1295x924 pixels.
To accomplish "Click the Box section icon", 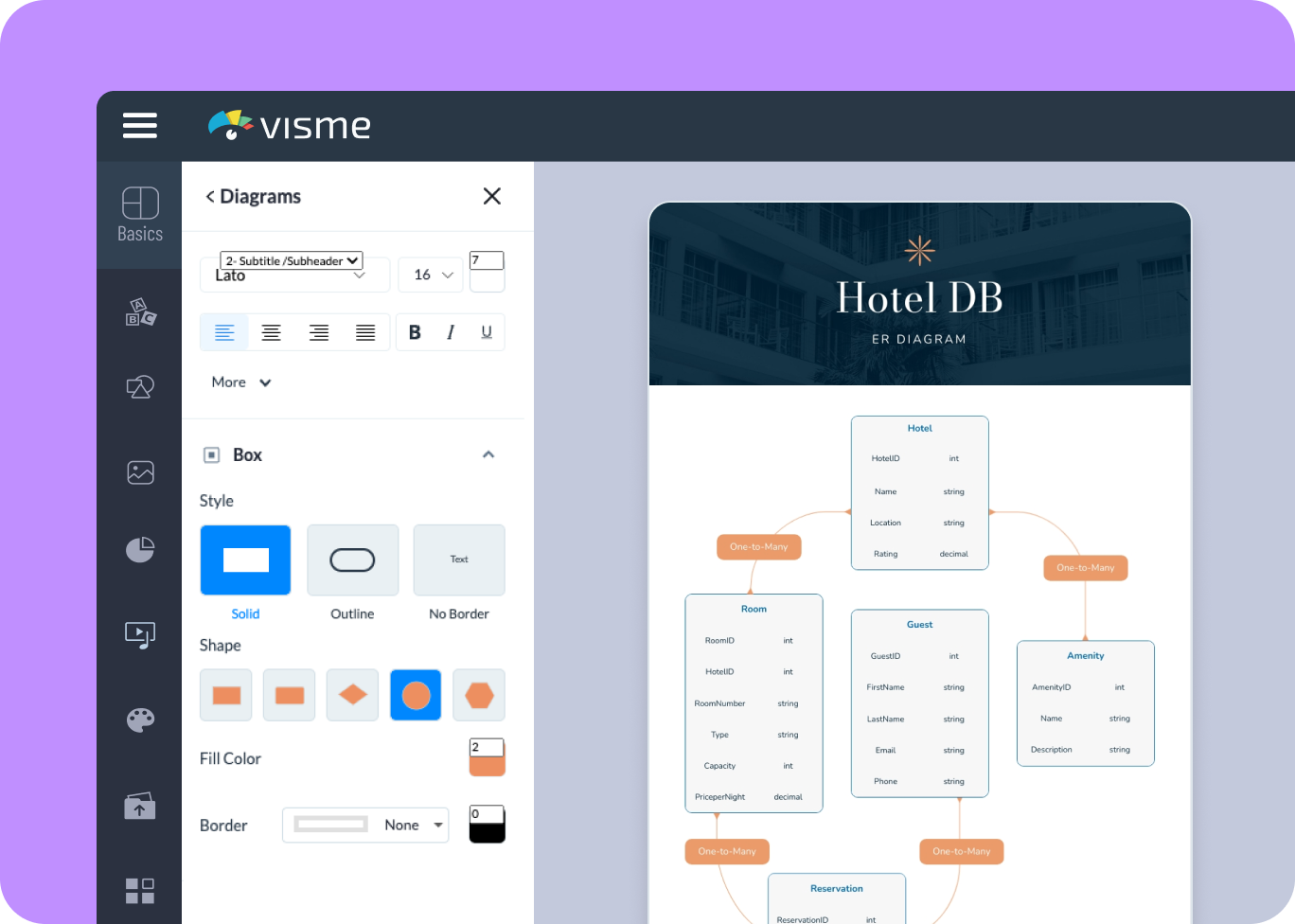I will pyautogui.click(x=212, y=455).
